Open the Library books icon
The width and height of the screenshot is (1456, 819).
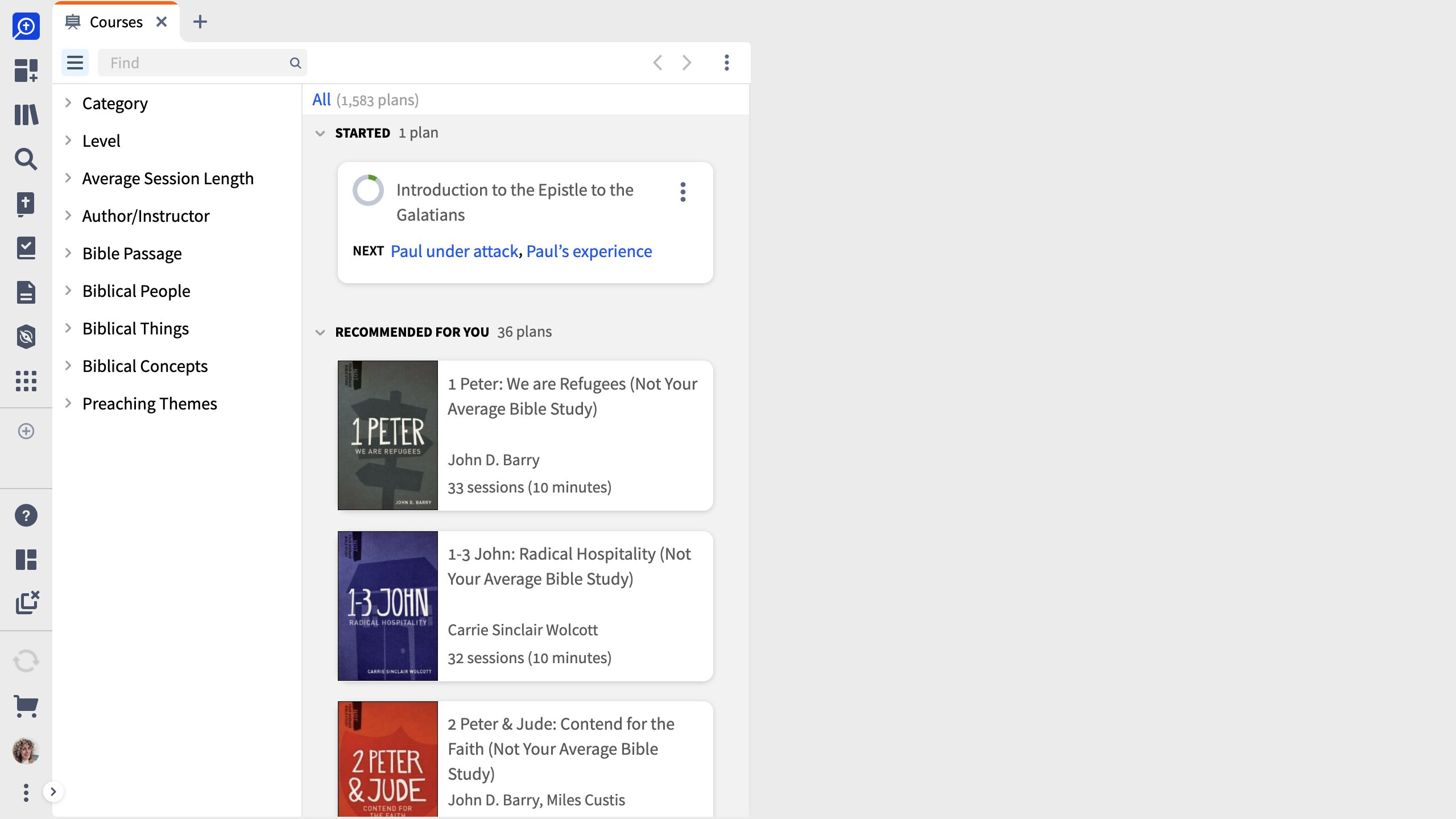pyautogui.click(x=26, y=115)
